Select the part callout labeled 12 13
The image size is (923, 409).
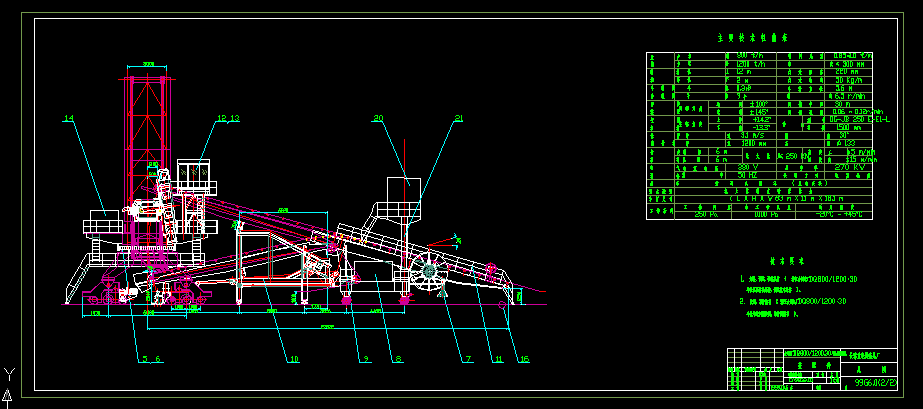click(228, 119)
